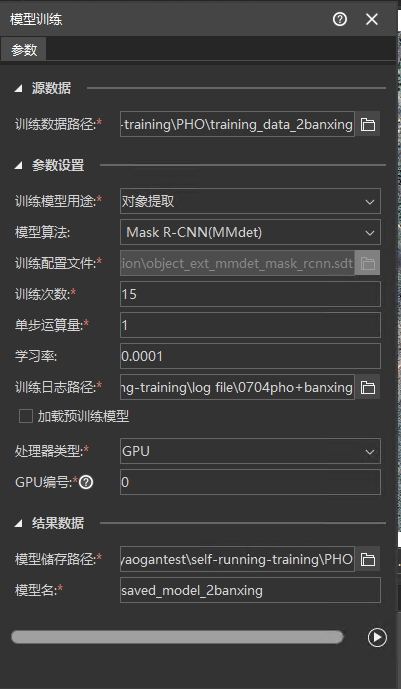This screenshot has height=689, width=401.
Task: Switch to the 参数 tab
Action: click(24, 50)
